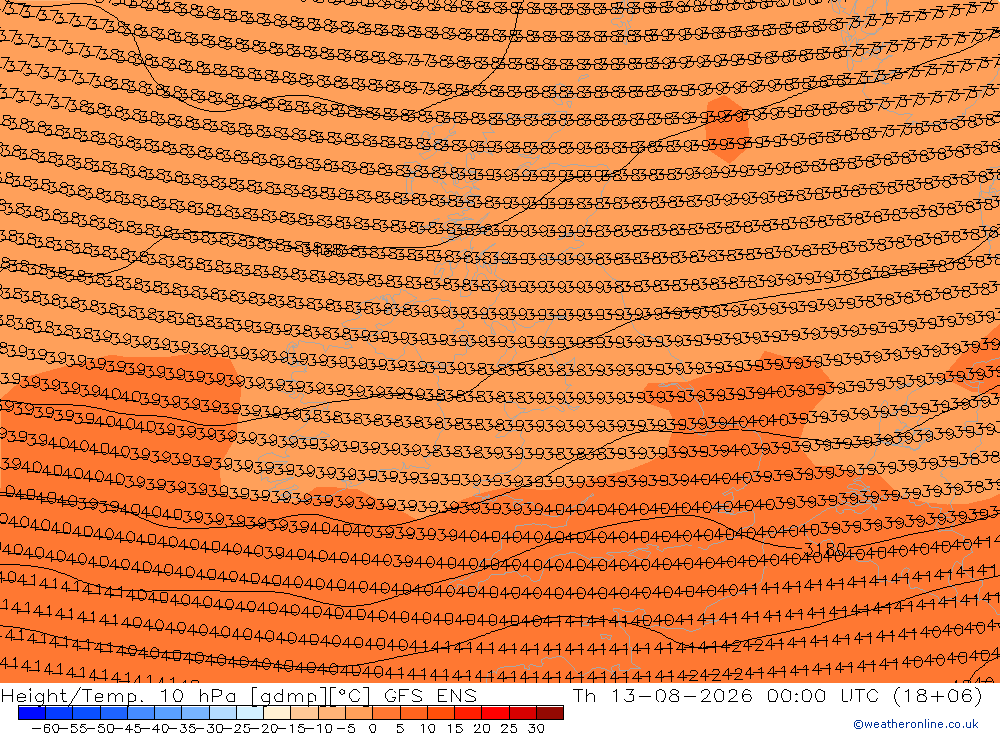This screenshot has width=1000, height=733.
Task: Click the 'Th' weekday label
Action: [x=585, y=695]
